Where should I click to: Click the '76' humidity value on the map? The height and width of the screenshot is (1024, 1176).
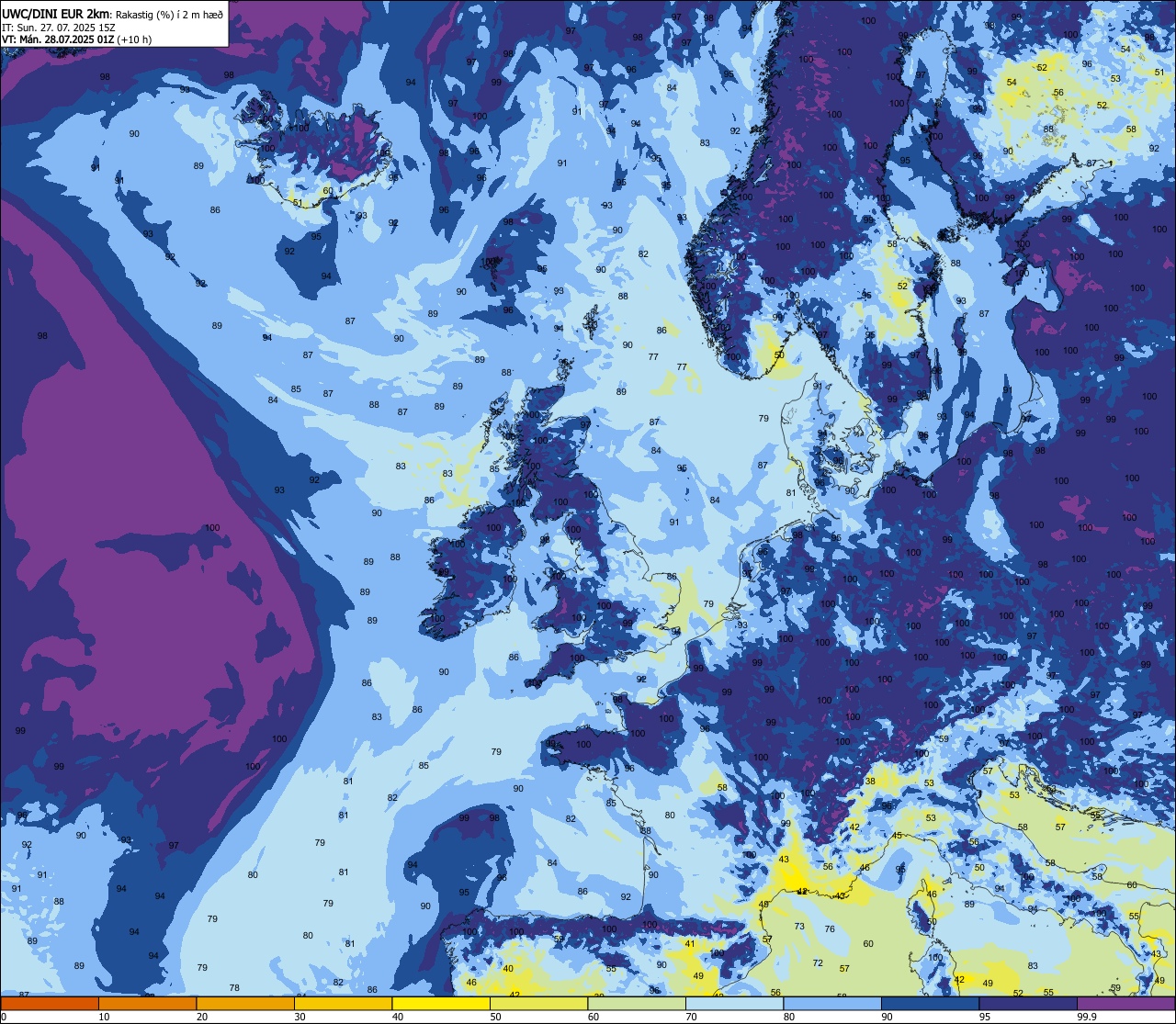click(x=830, y=928)
